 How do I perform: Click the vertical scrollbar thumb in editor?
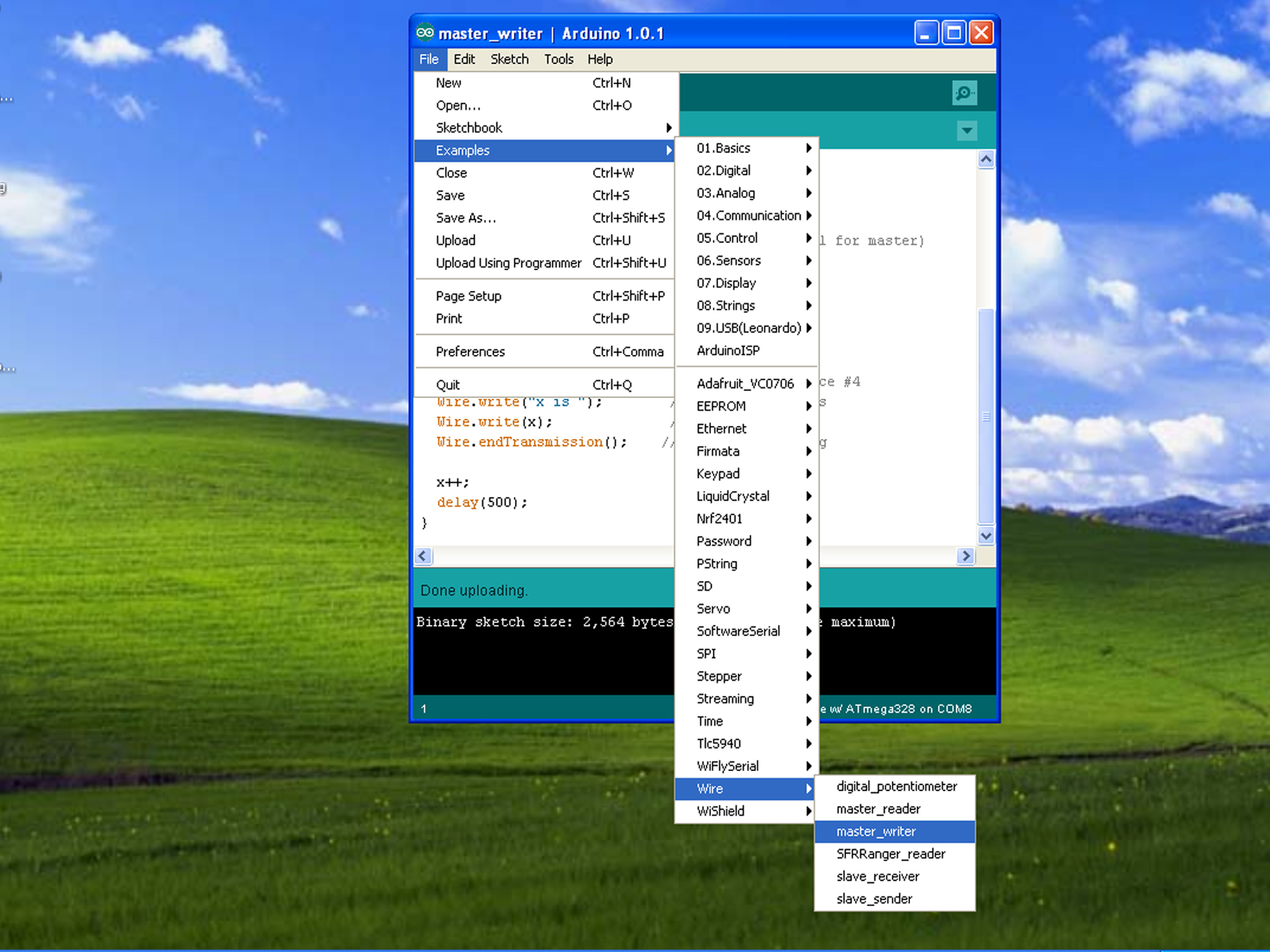click(x=985, y=415)
